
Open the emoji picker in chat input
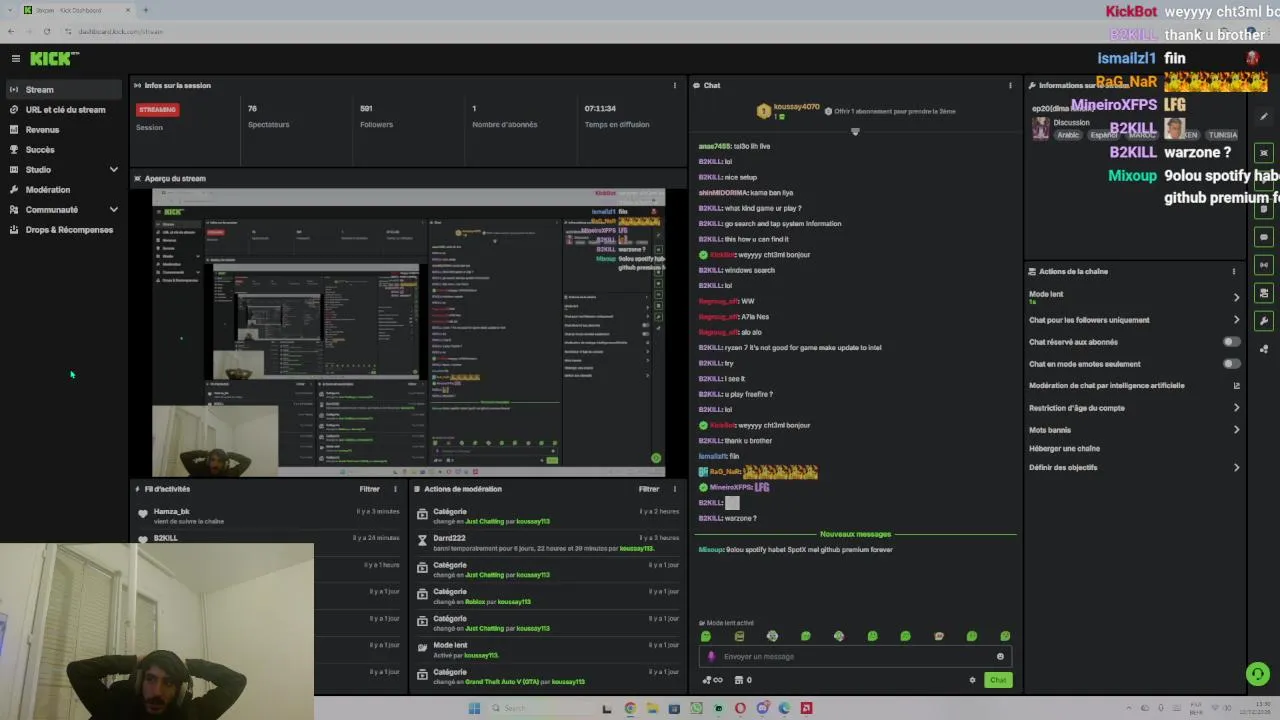click(x=1000, y=657)
